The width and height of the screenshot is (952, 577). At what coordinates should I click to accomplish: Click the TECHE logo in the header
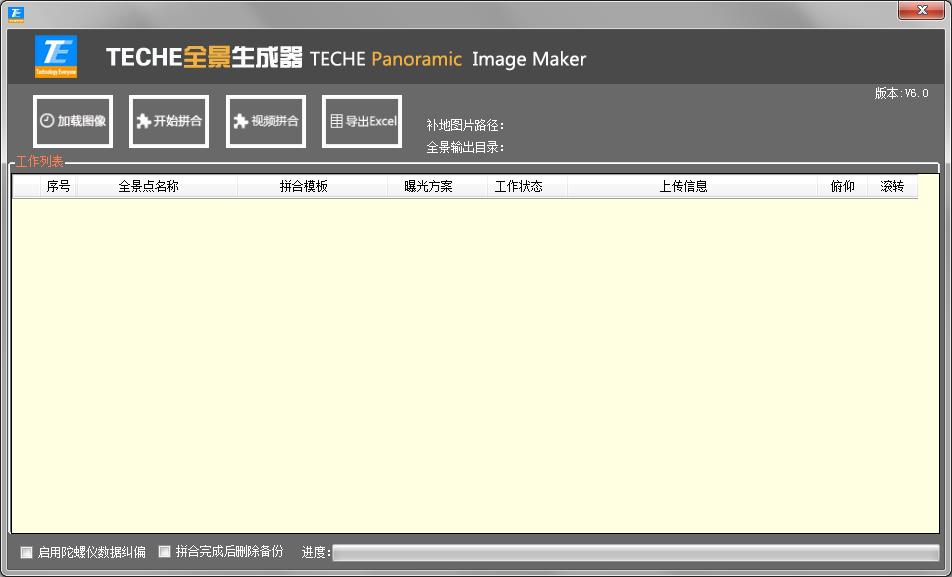[58, 58]
